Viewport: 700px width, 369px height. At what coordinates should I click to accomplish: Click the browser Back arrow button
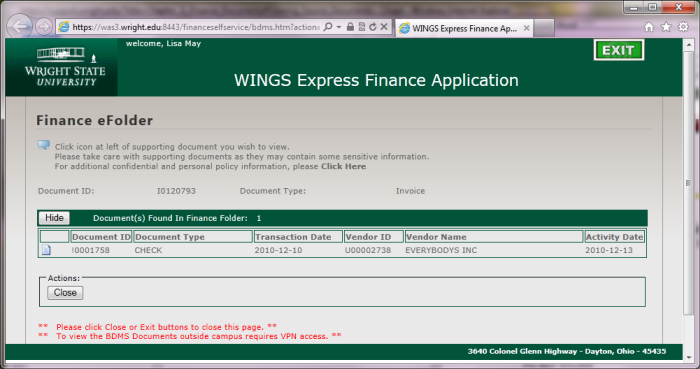20,27
